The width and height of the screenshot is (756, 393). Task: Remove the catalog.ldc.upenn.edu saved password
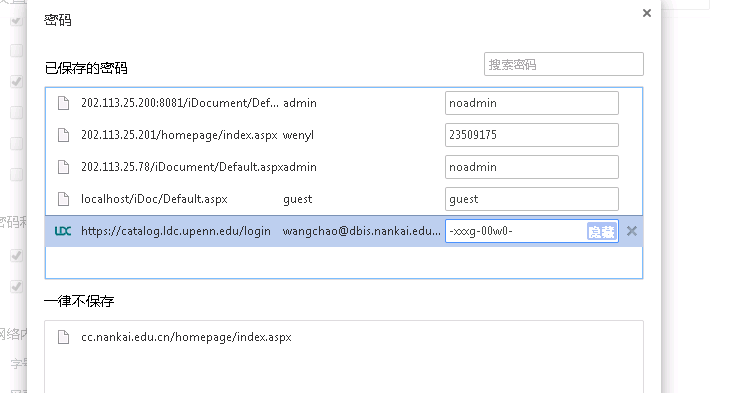click(632, 231)
